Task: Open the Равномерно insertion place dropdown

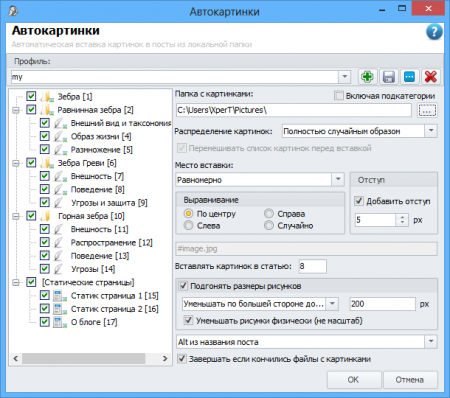Action: pos(338,180)
